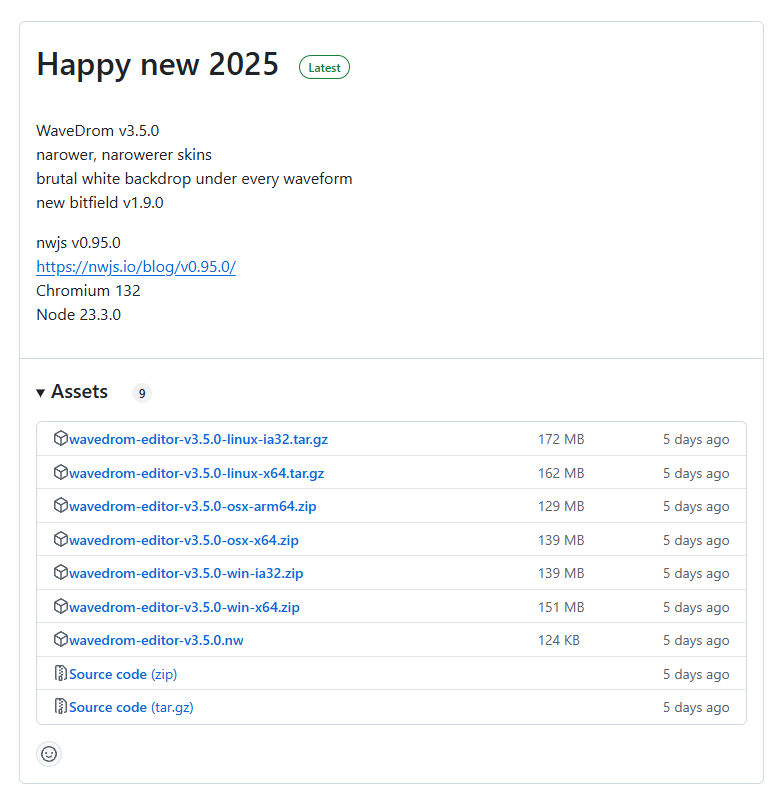Click the package icon beside win-x64.zip
775x792 pixels.
click(61, 606)
